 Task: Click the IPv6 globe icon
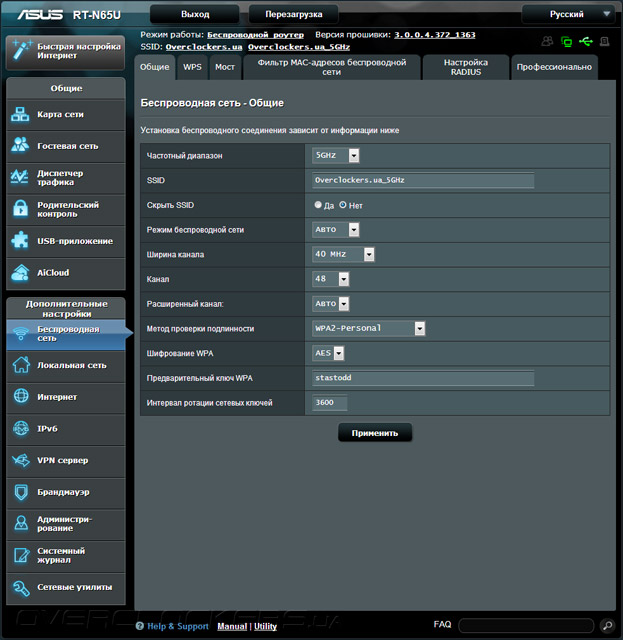point(21,428)
